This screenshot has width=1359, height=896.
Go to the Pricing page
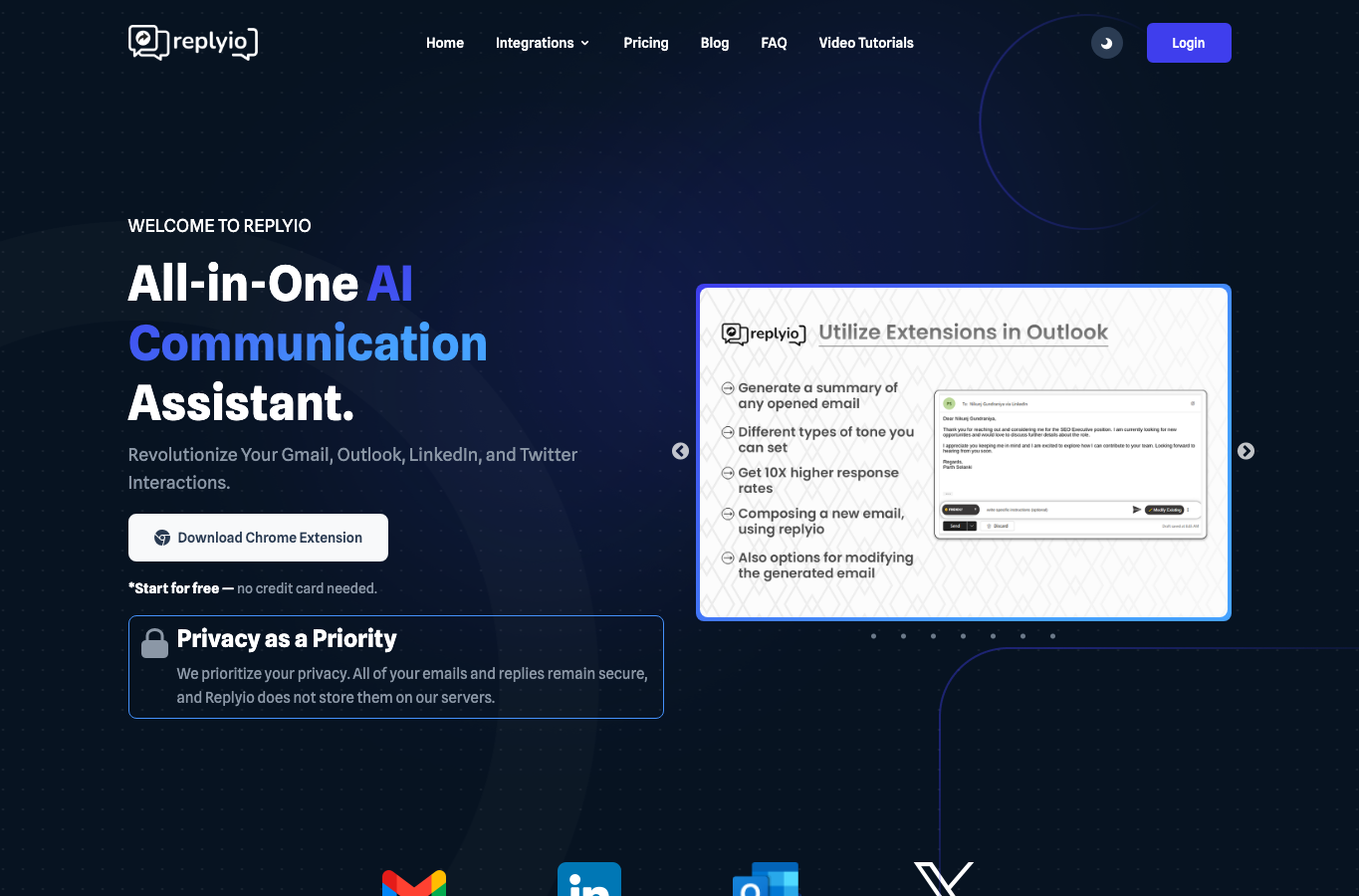tap(646, 43)
